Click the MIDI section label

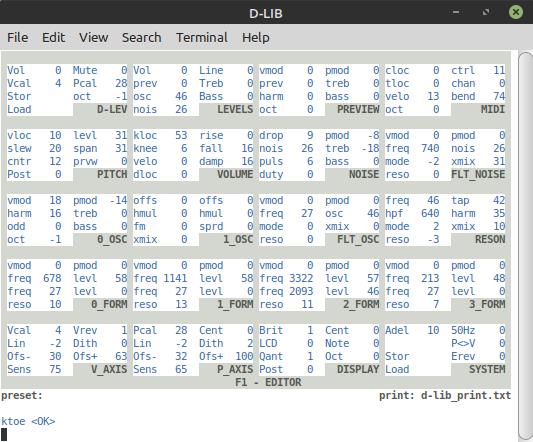(493, 109)
